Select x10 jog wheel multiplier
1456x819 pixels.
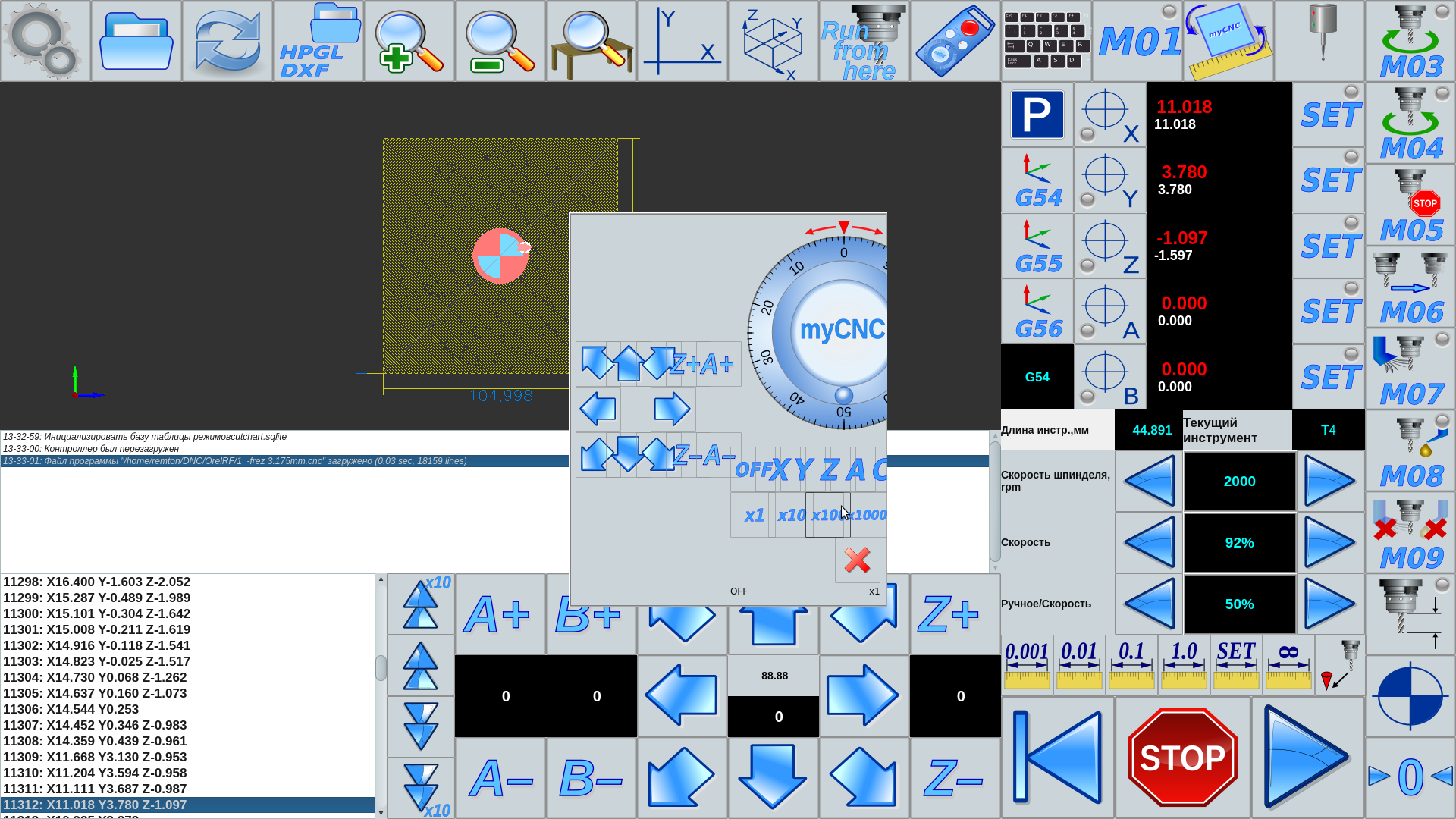(791, 516)
